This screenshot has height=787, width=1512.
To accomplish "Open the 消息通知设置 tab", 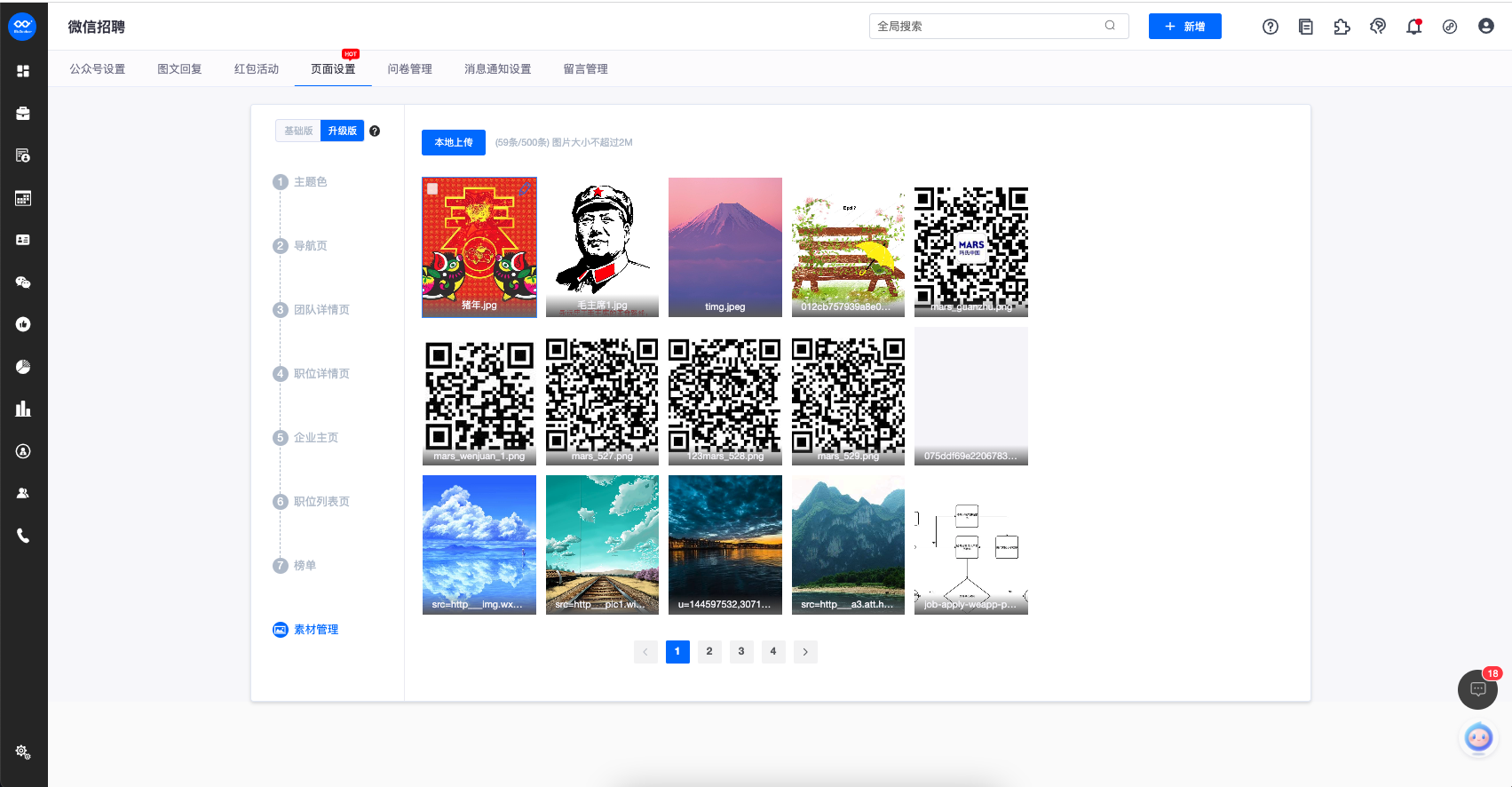I will tap(498, 69).
